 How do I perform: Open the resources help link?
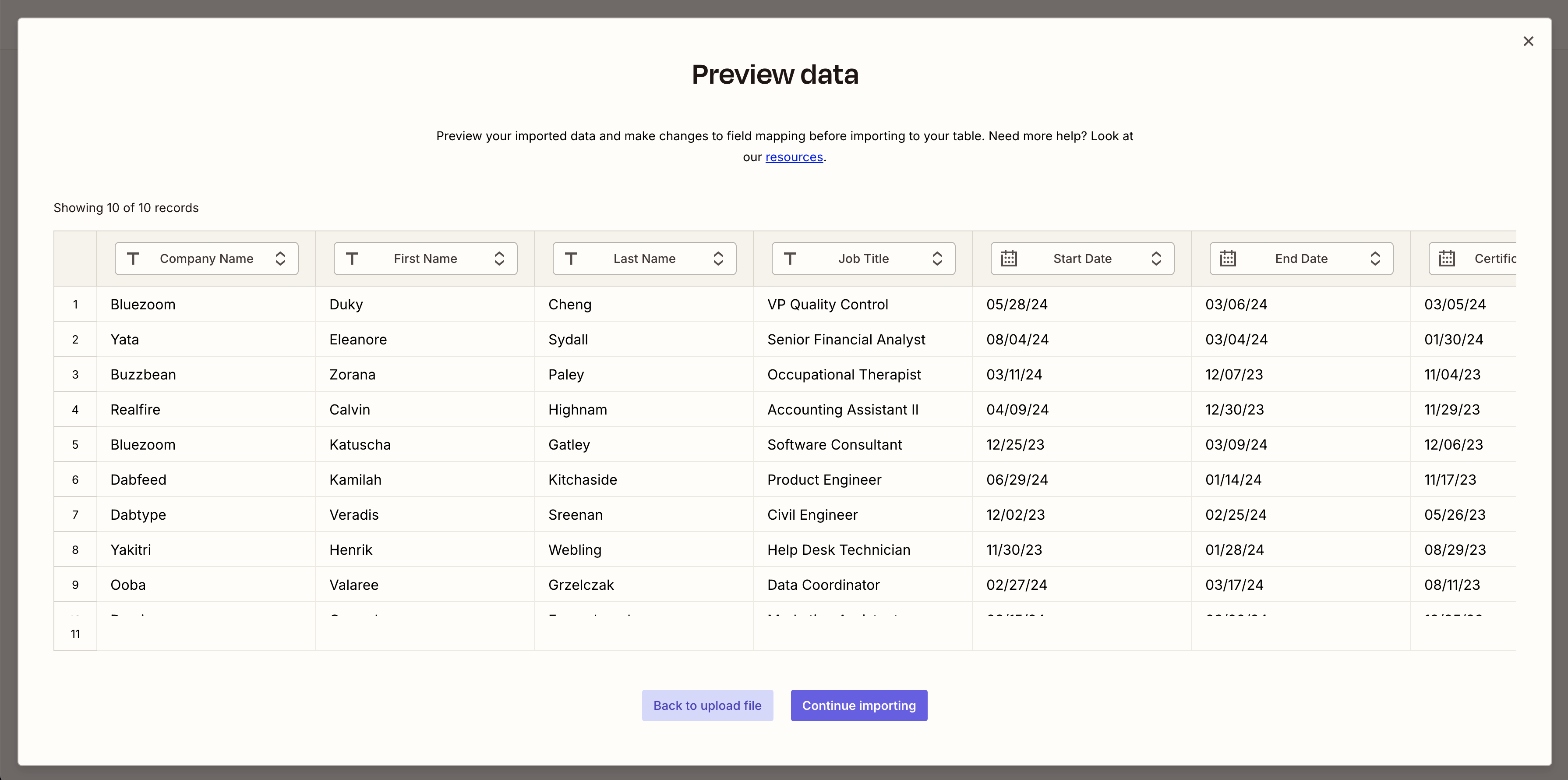click(794, 157)
